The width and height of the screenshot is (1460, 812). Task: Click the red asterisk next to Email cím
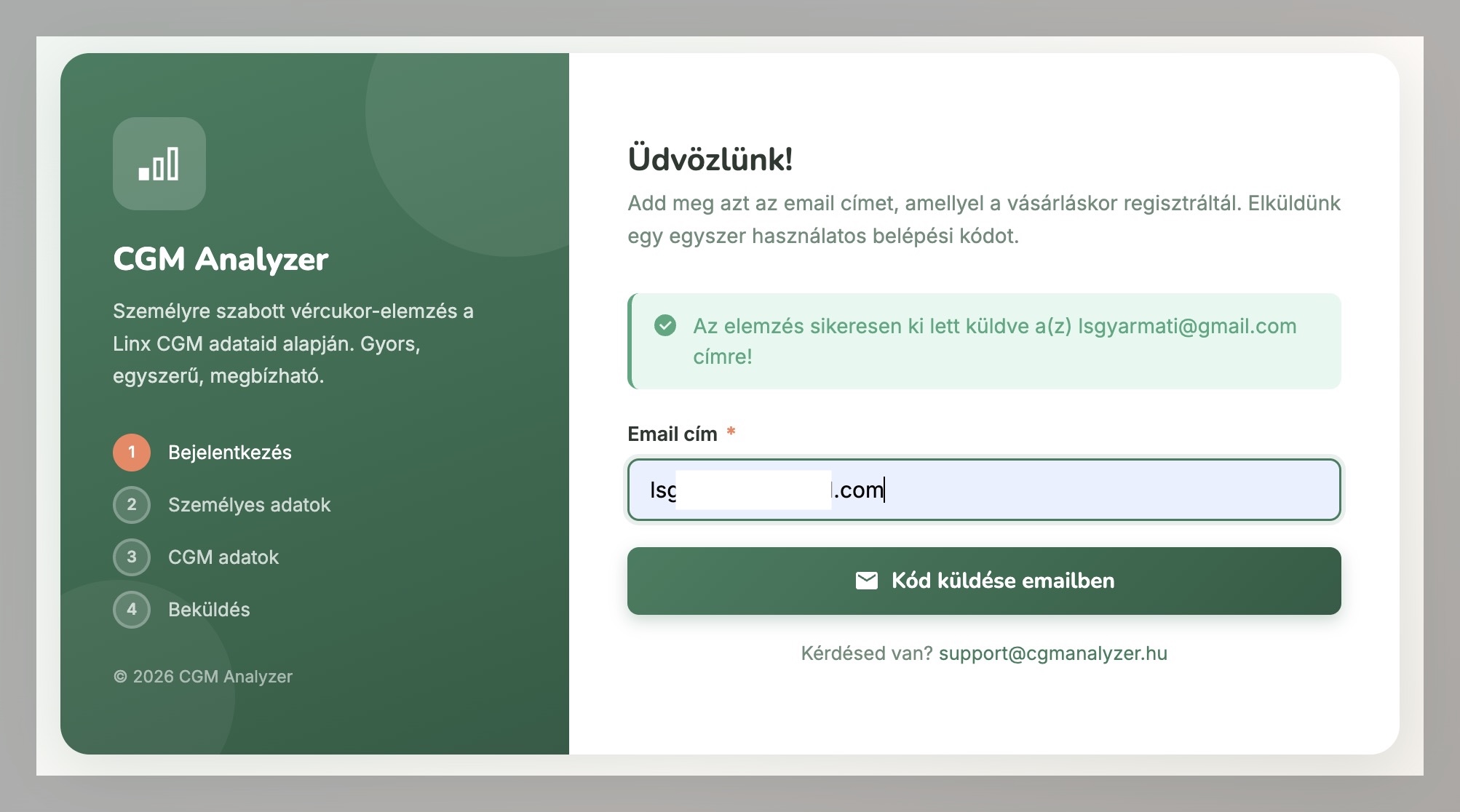tap(731, 431)
